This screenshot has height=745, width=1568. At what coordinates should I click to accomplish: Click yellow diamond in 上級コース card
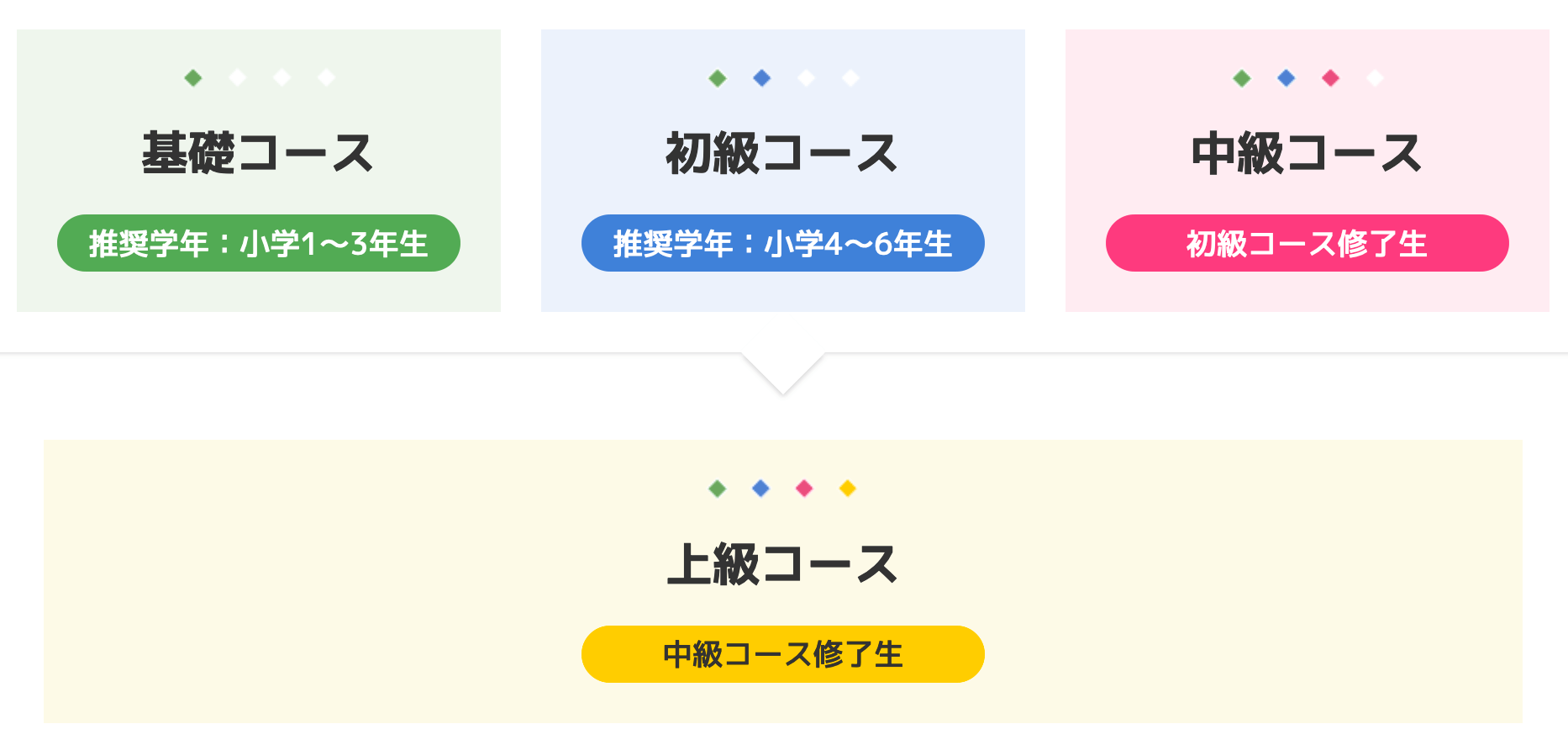[848, 489]
